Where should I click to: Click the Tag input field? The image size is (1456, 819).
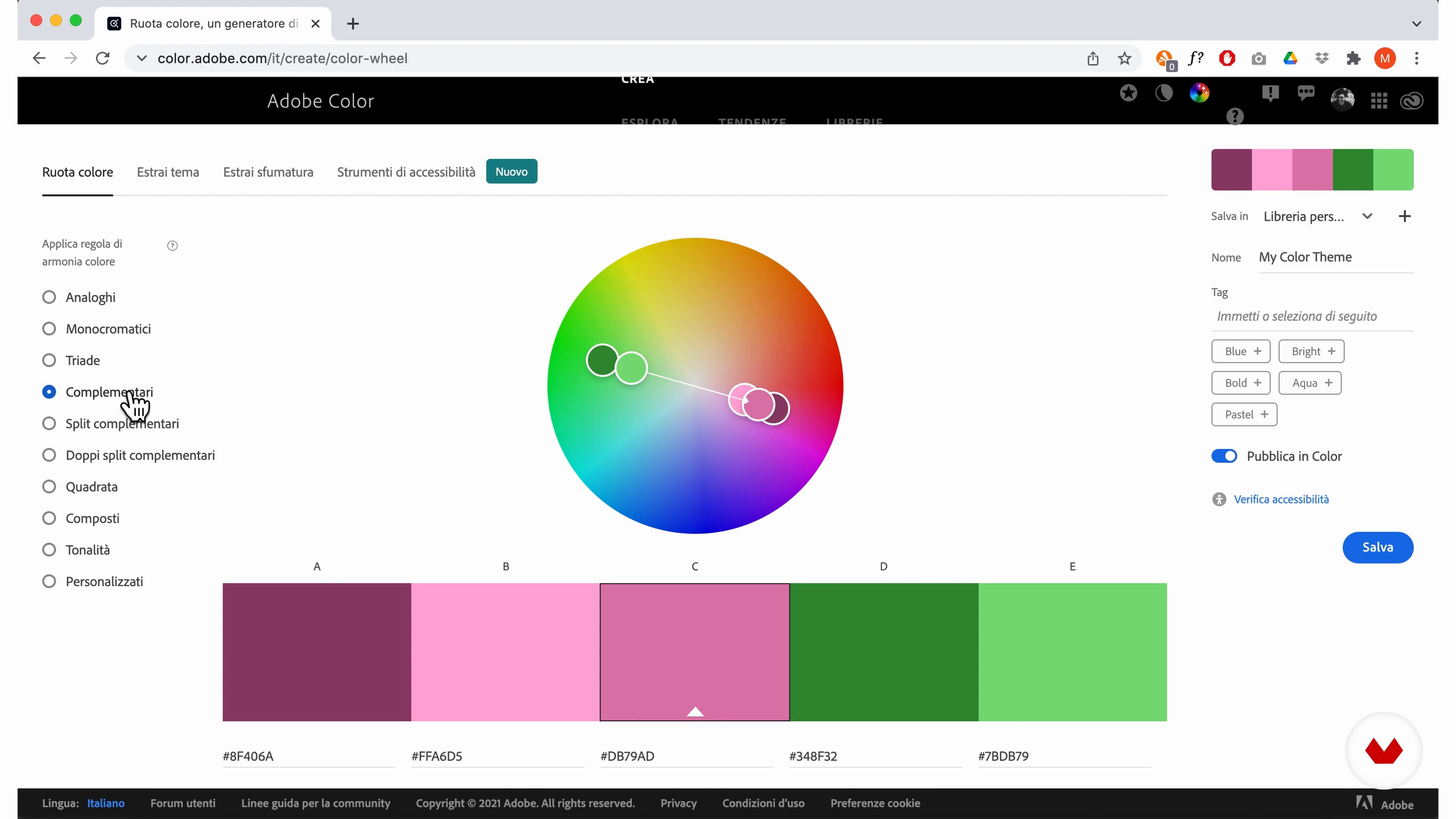[1312, 317]
